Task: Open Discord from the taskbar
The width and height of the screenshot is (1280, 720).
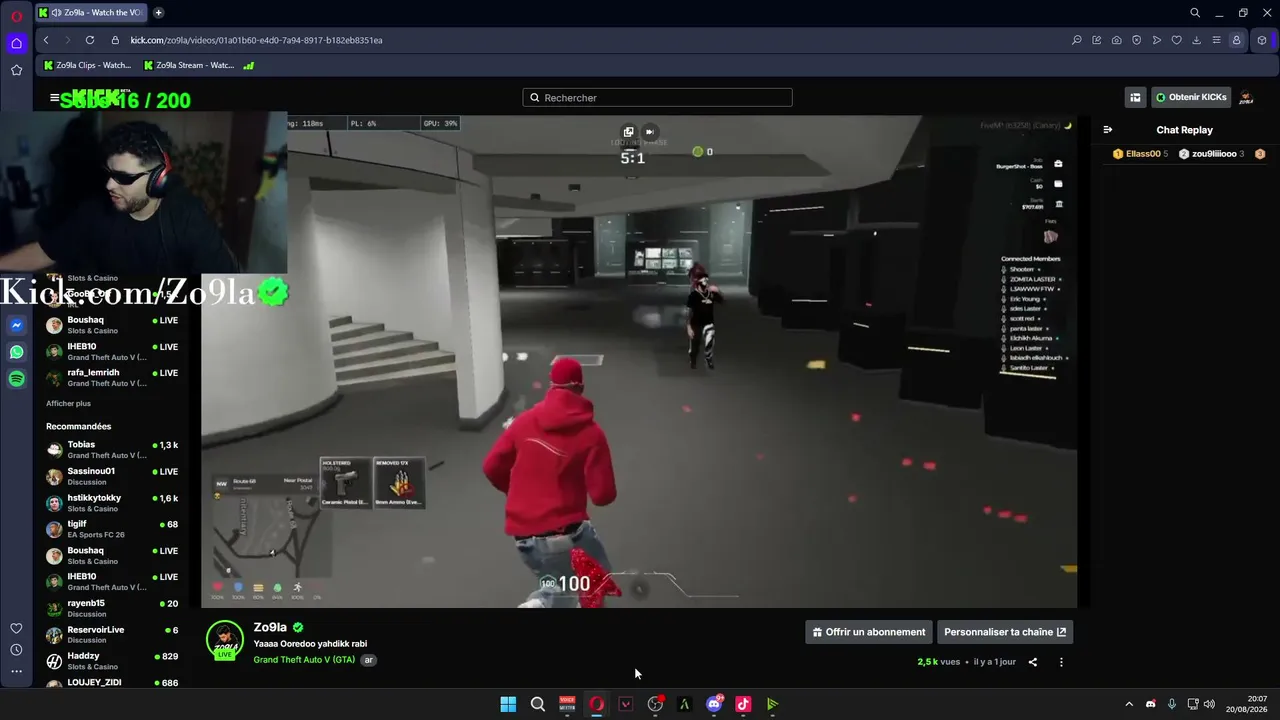Action: [714, 704]
